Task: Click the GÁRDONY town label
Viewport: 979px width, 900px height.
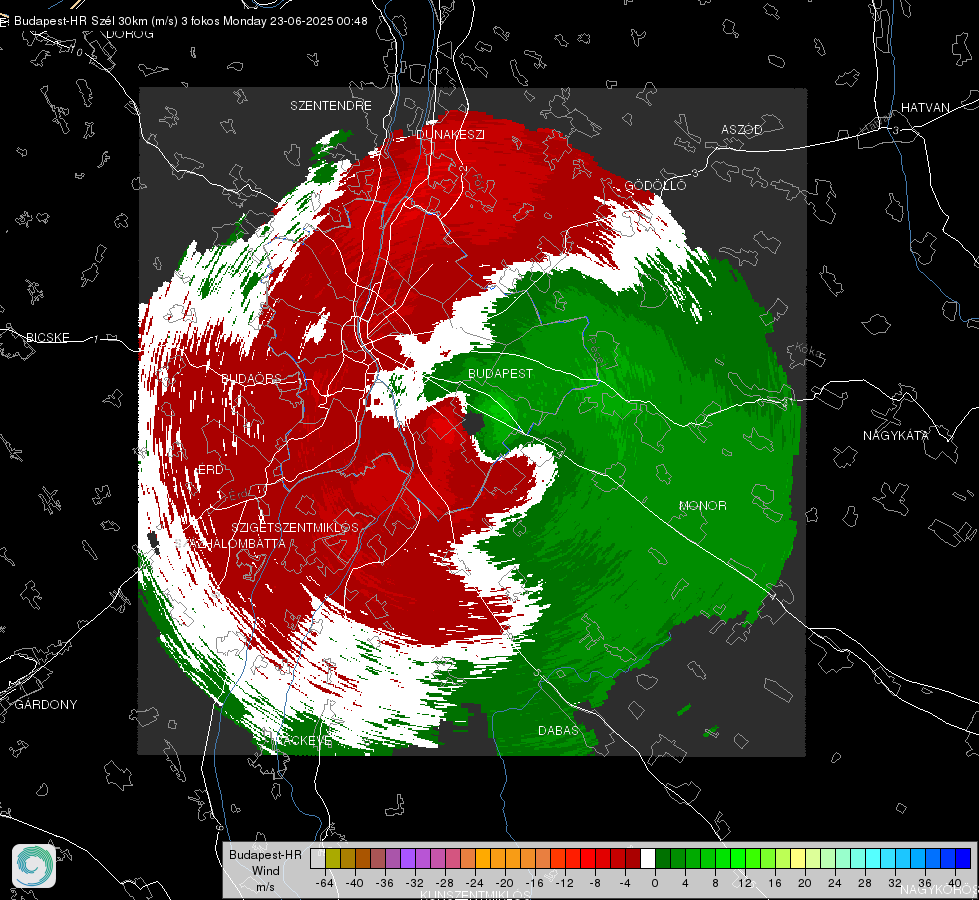Action: [x=46, y=705]
